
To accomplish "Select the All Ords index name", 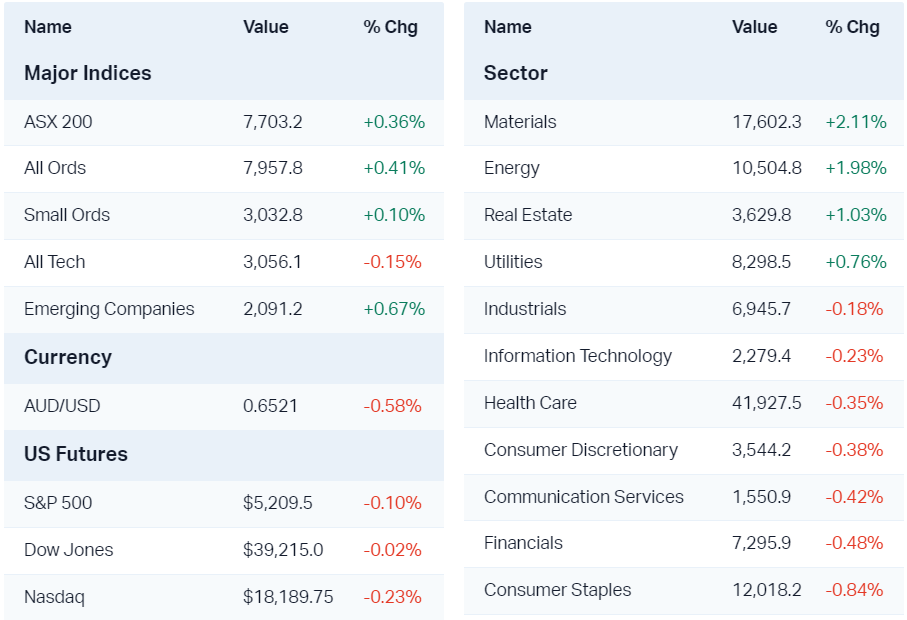I will coord(55,168).
